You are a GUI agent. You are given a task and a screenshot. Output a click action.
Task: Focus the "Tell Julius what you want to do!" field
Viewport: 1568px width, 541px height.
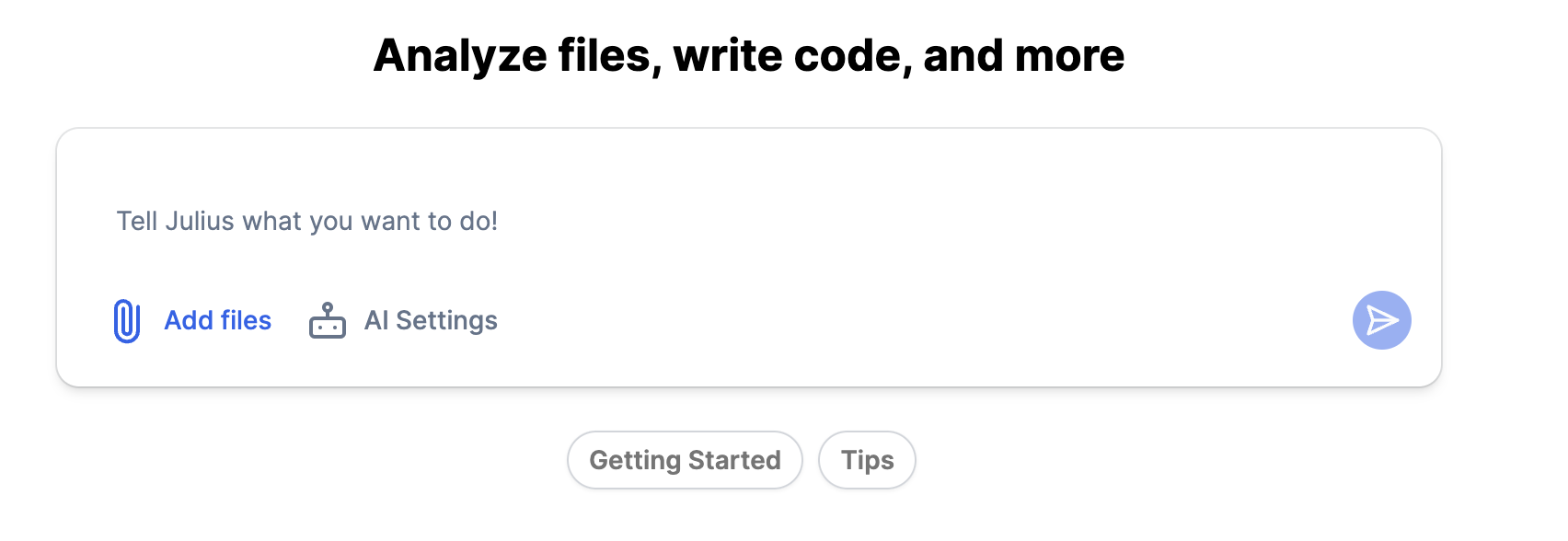pyautogui.click(x=306, y=222)
